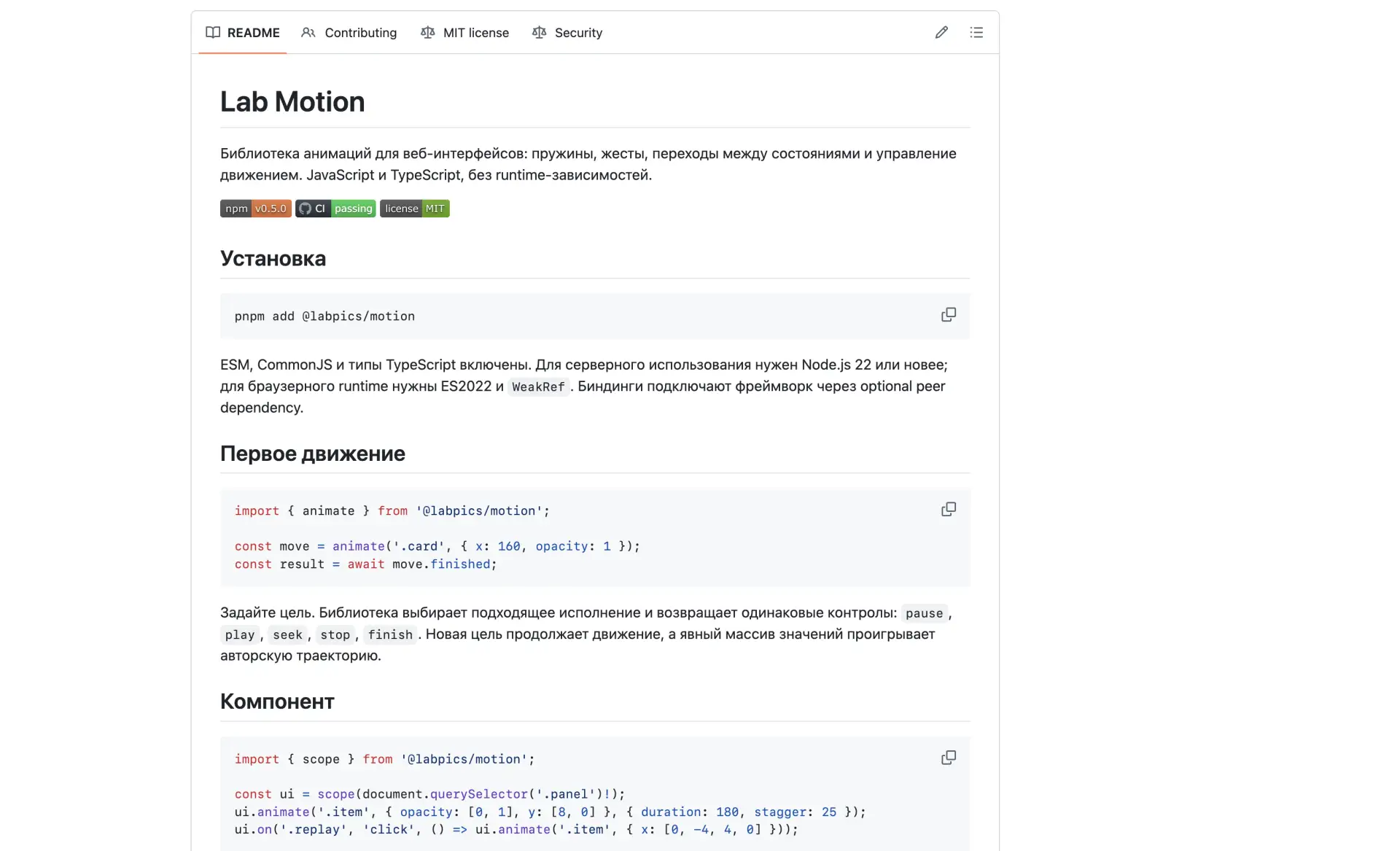Click the Первое движение heading
Image resolution: width=1400 pixels, height=851 pixels.
pos(313,454)
